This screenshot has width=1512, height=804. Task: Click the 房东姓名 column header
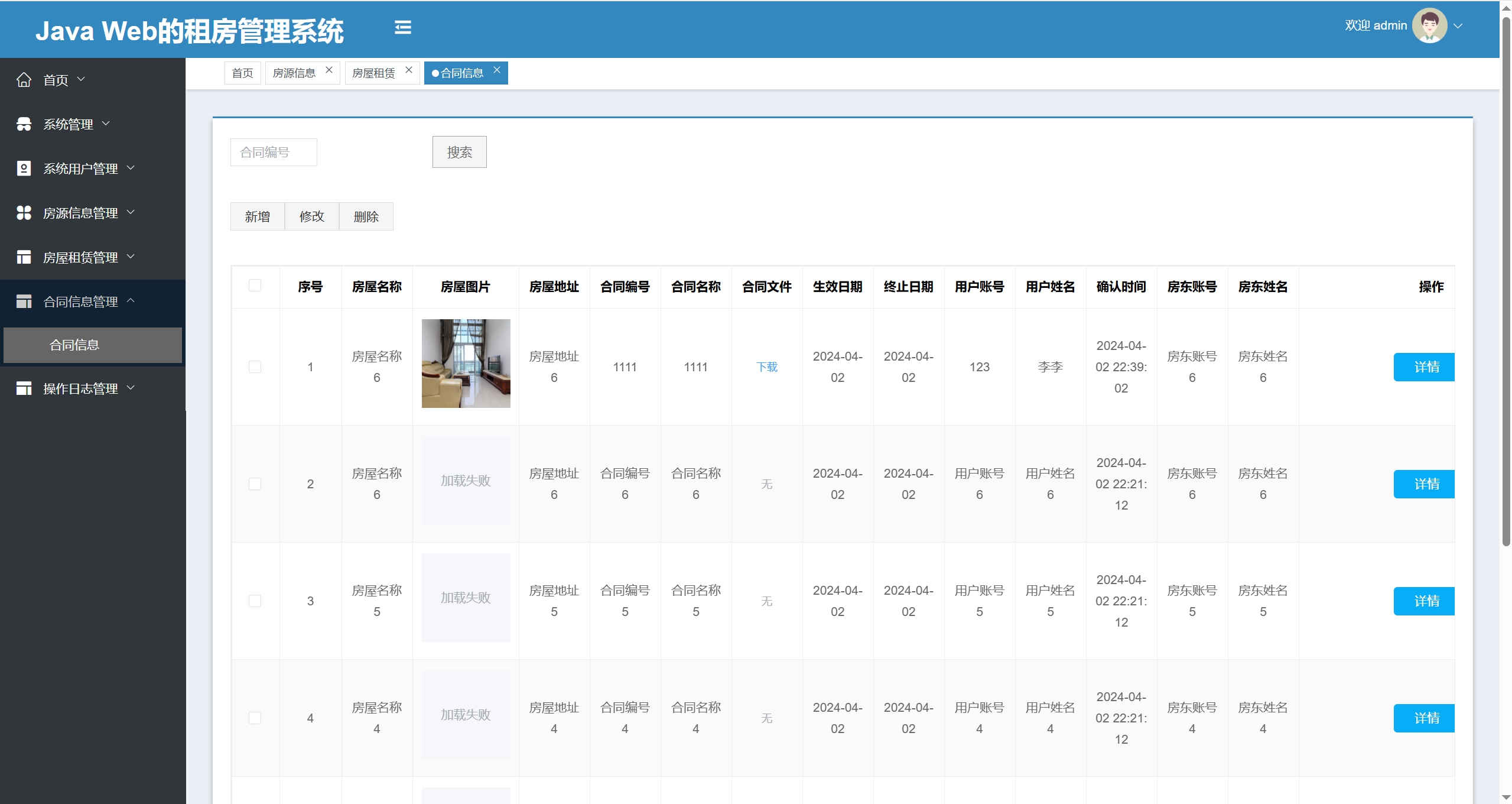point(1263,287)
